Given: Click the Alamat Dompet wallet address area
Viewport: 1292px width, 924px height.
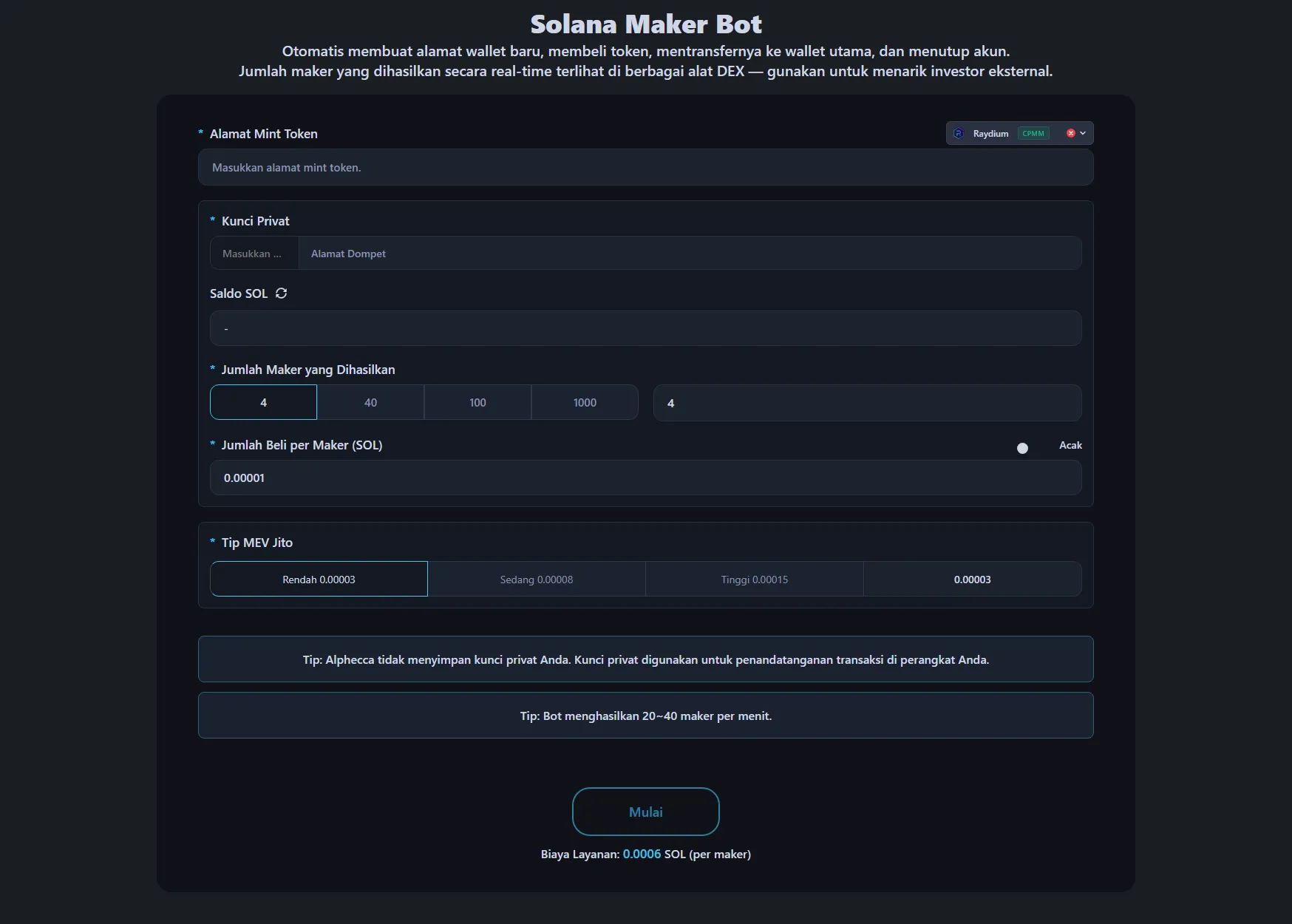Looking at the screenshot, I should tap(689, 254).
